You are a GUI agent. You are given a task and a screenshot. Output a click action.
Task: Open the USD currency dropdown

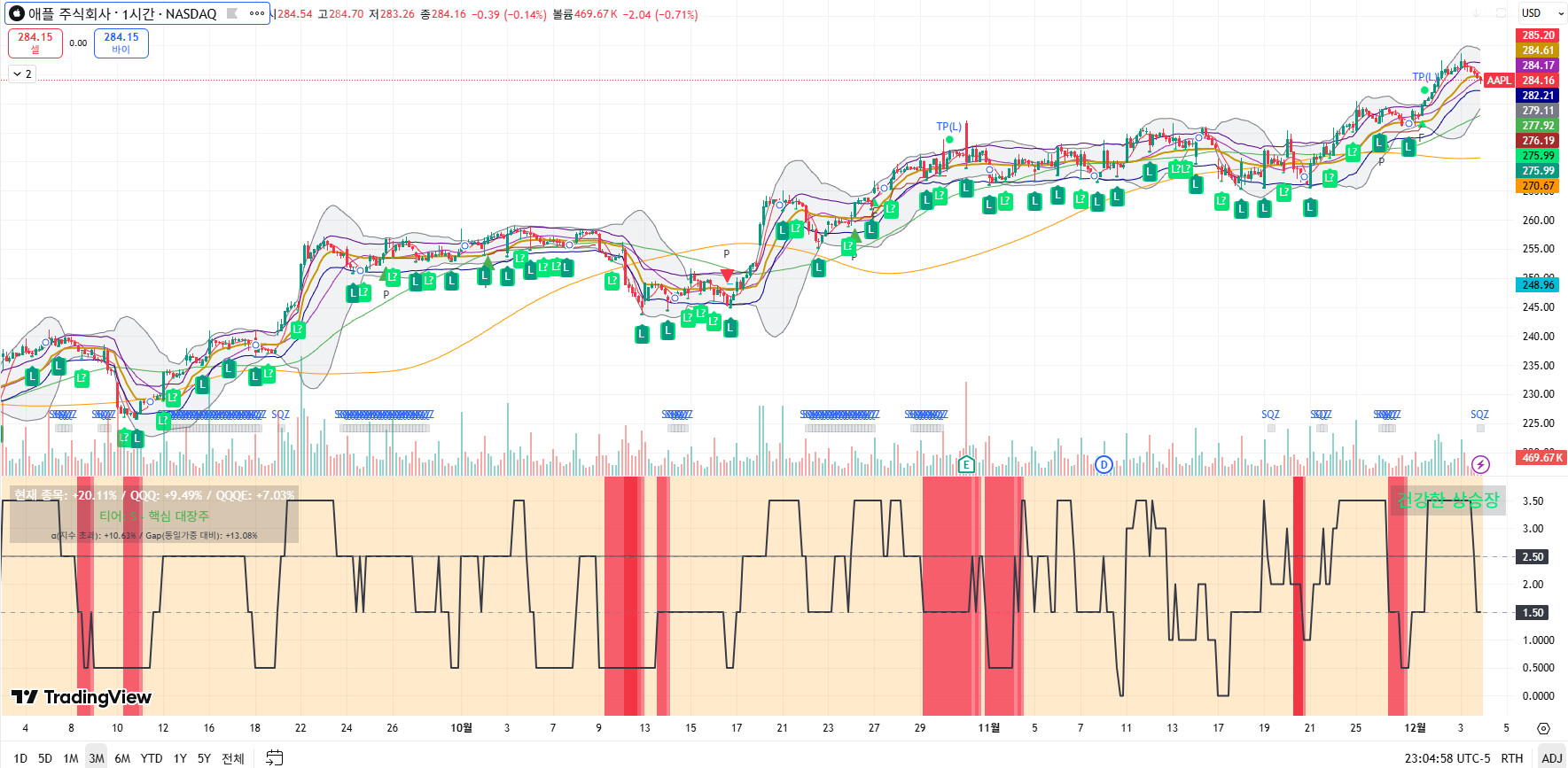pos(1542,13)
